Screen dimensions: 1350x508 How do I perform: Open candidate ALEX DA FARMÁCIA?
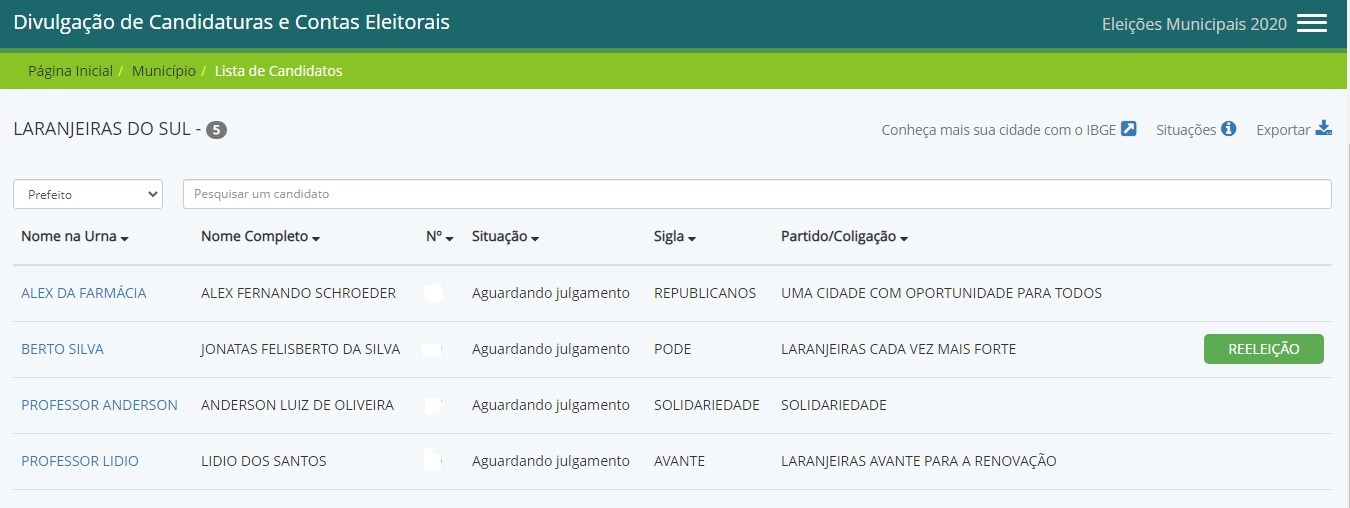(83, 293)
